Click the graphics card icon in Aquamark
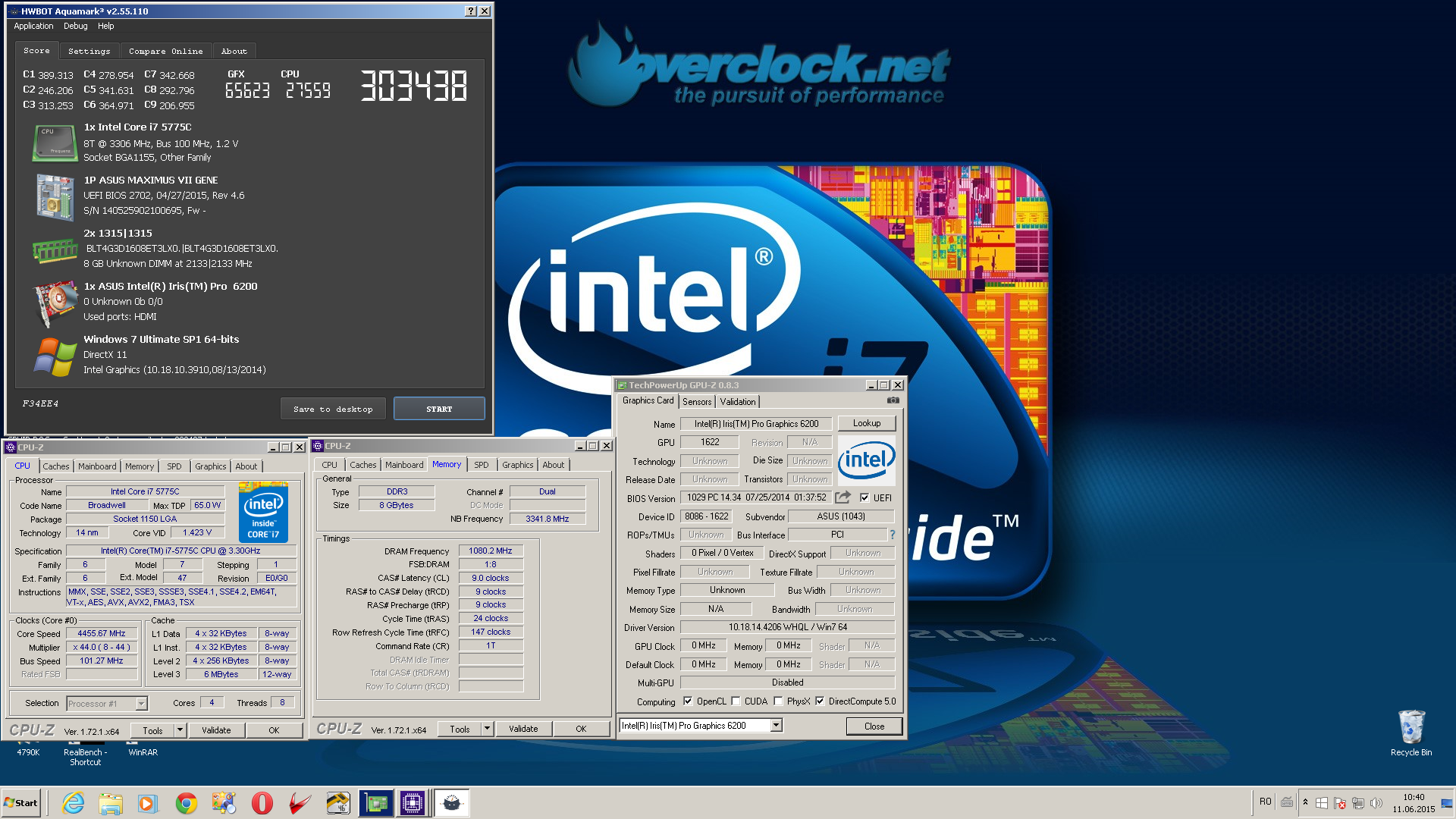 coord(55,303)
